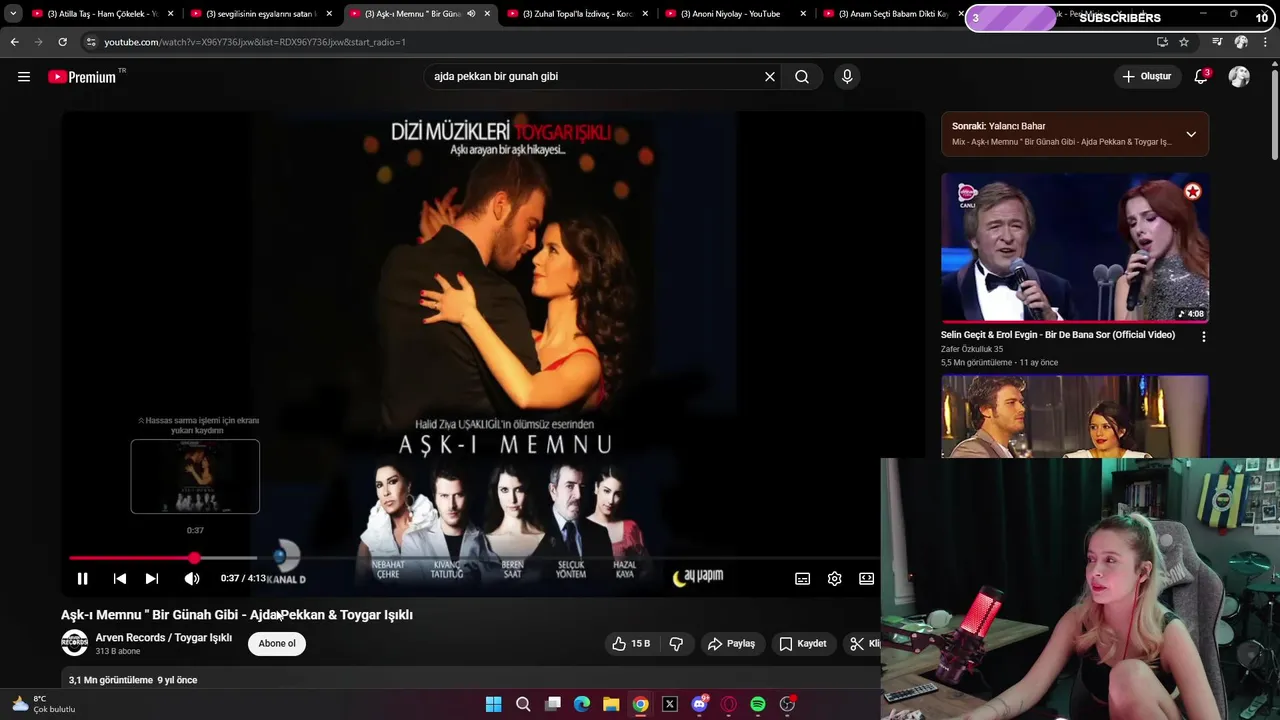Open File Explorer from the taskbar
The width and height of the screenshot is (1280, 720).
click(x=611, y=704)
